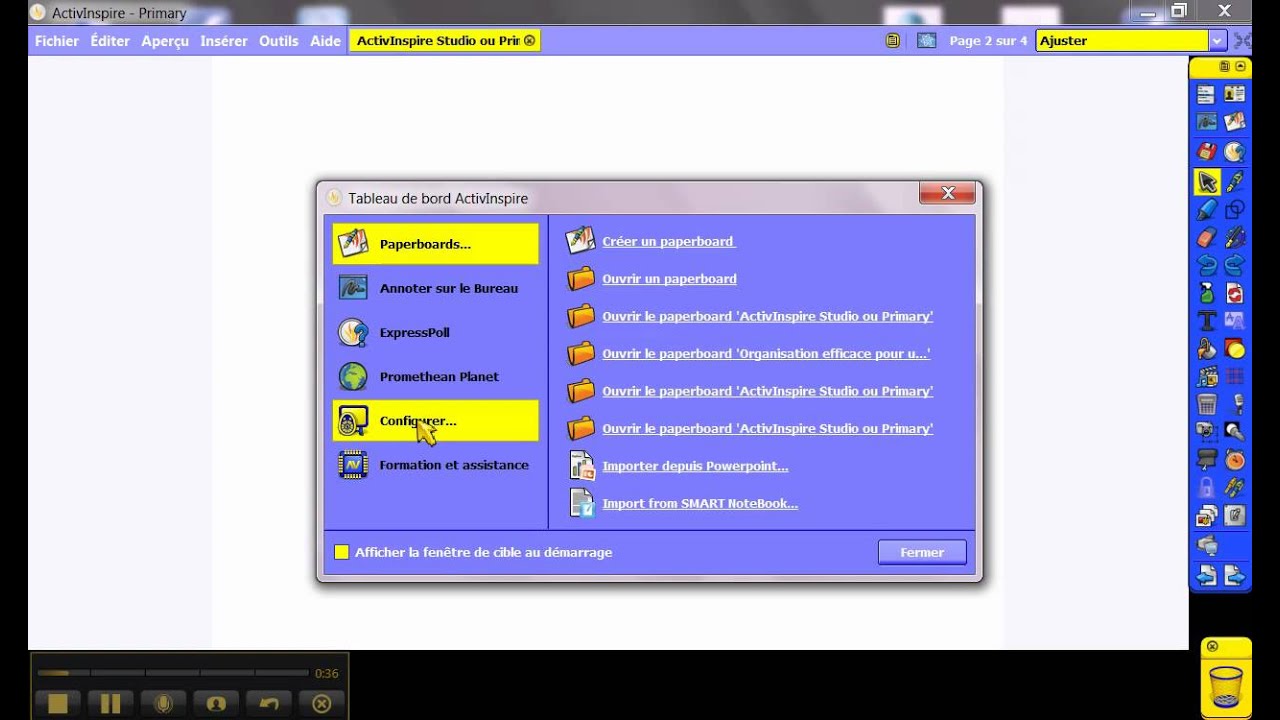Viewport: 1280px width, 720px height.
Task: Open the Insérer menu
Action: coord(224,41)
